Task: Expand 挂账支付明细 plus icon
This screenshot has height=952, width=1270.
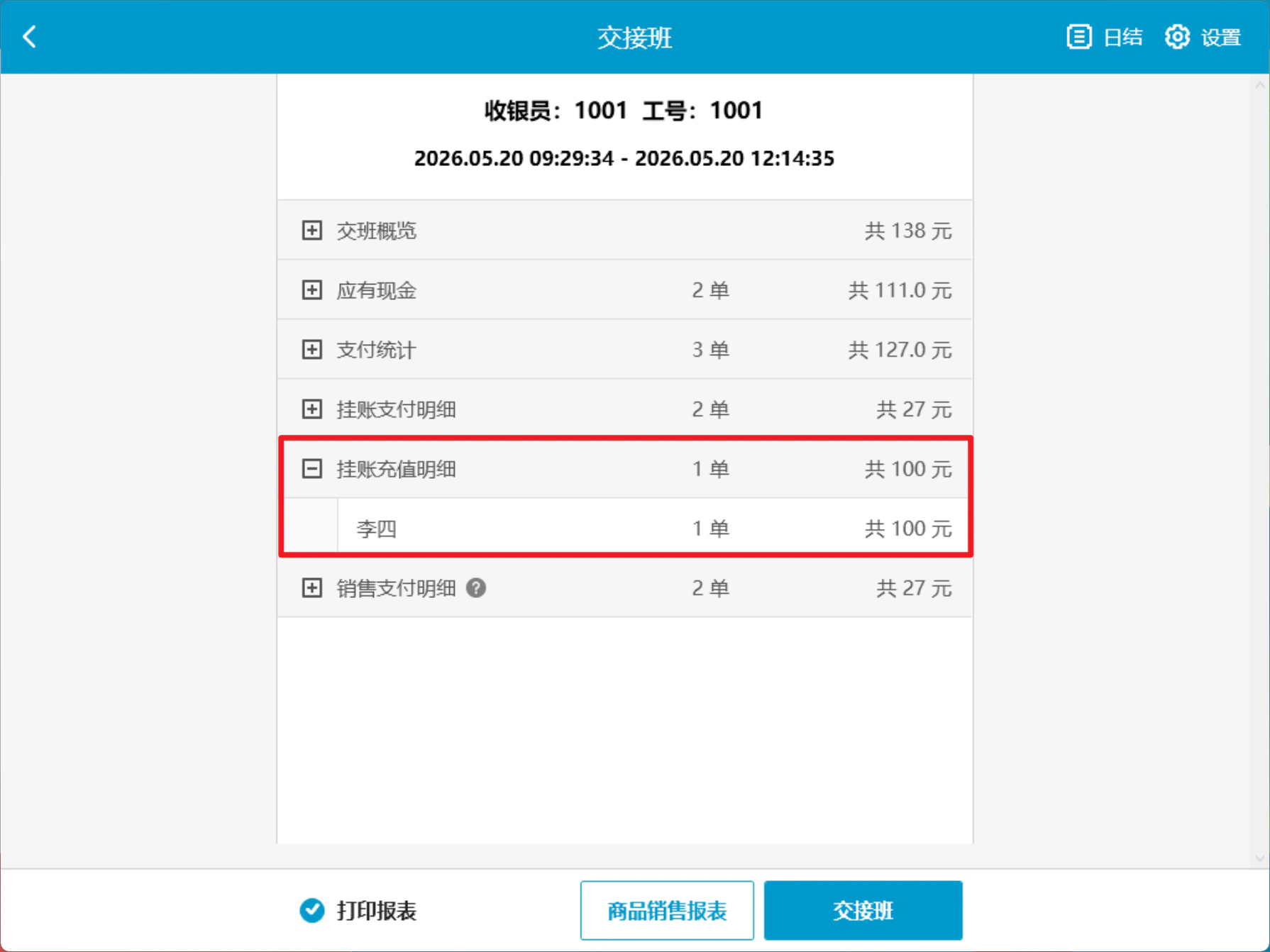Action: [x=311, y=409]
